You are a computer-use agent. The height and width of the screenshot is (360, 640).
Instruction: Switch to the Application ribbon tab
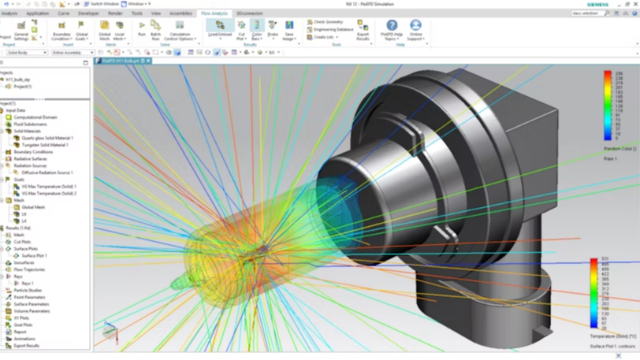pos(38,13)
